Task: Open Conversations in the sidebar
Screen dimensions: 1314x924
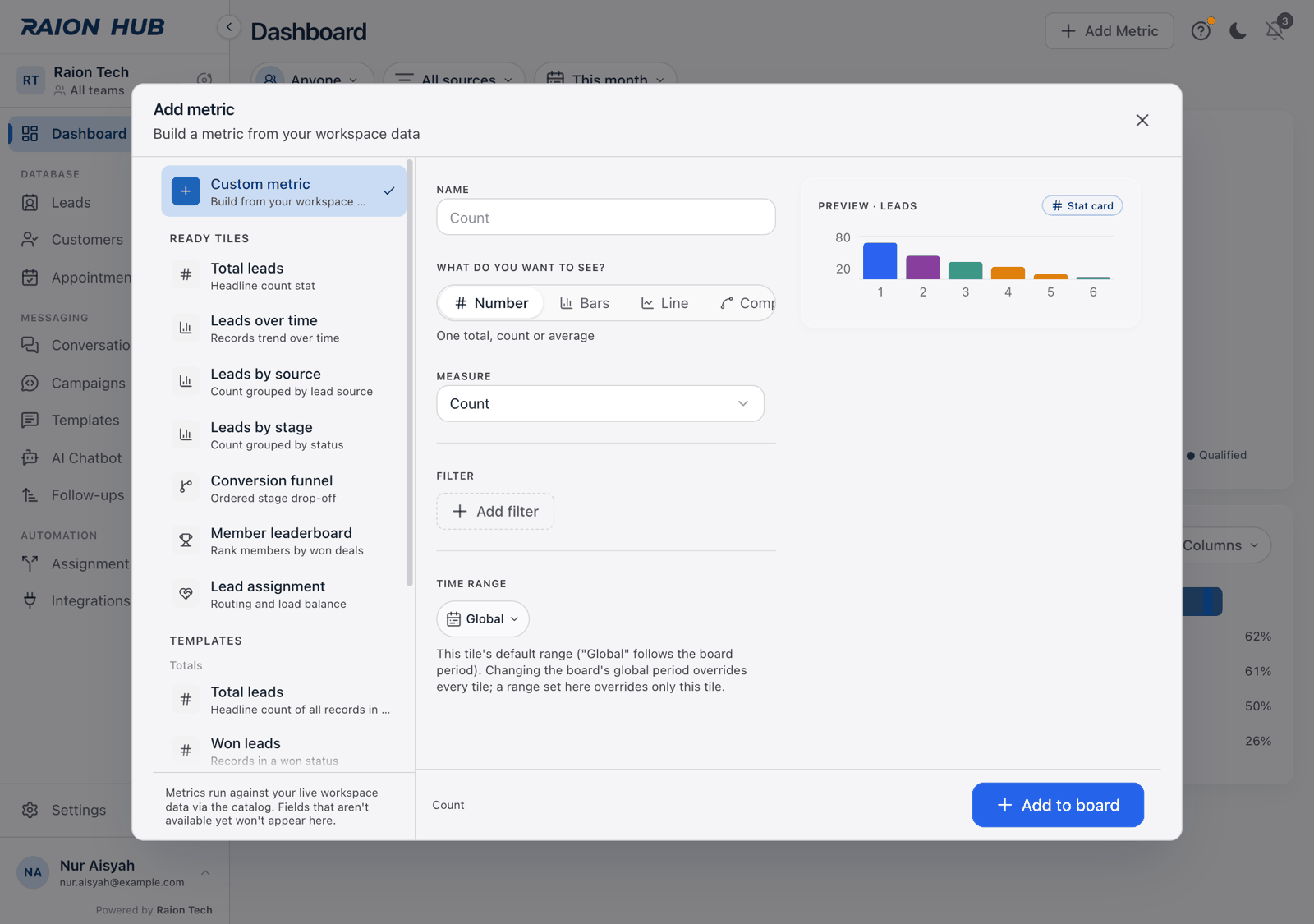Action: (72, 346)
